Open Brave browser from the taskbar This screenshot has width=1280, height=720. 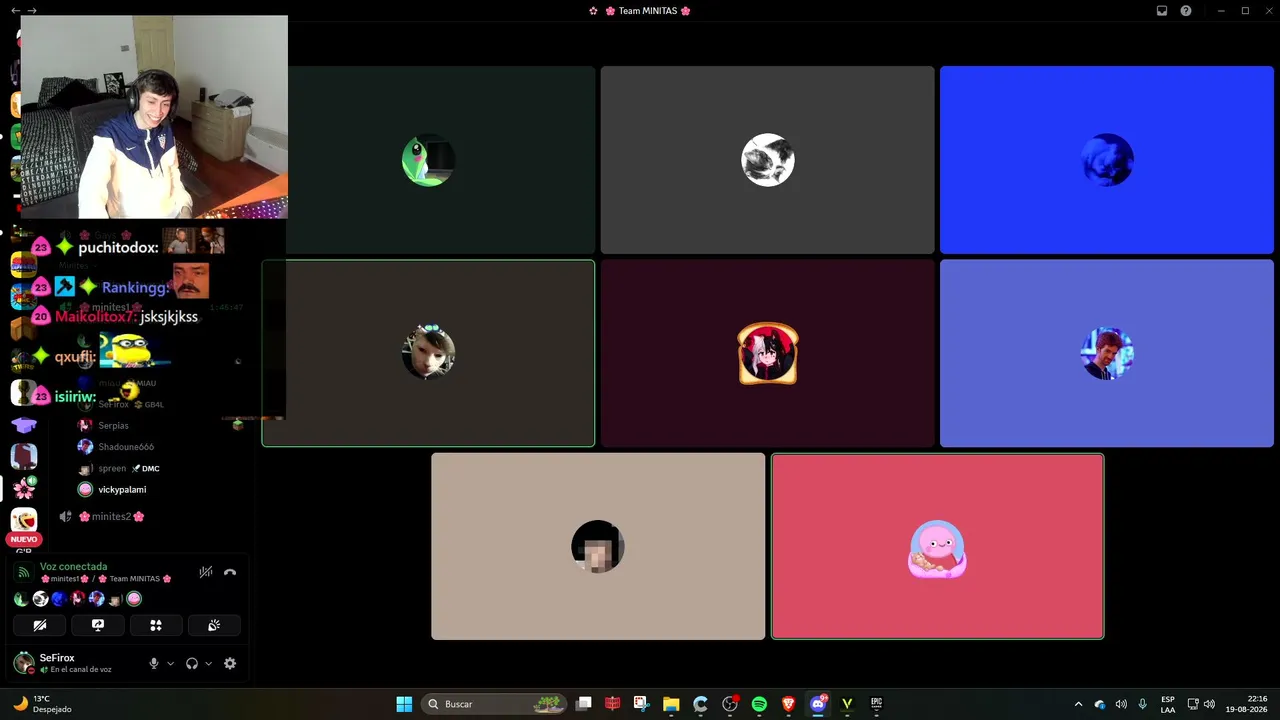[x=788, y=704]
